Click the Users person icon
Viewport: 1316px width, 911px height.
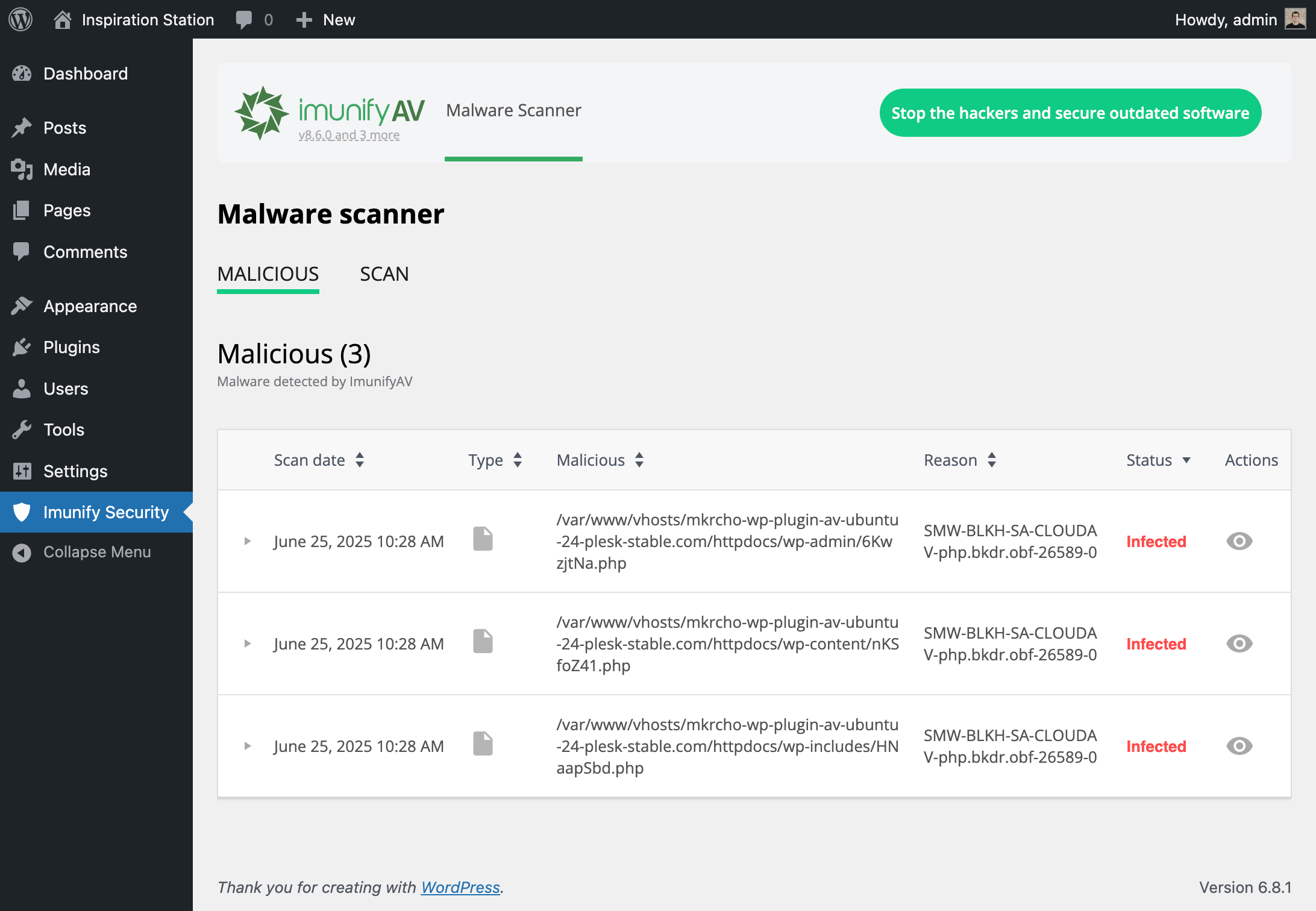pos(22,389)
